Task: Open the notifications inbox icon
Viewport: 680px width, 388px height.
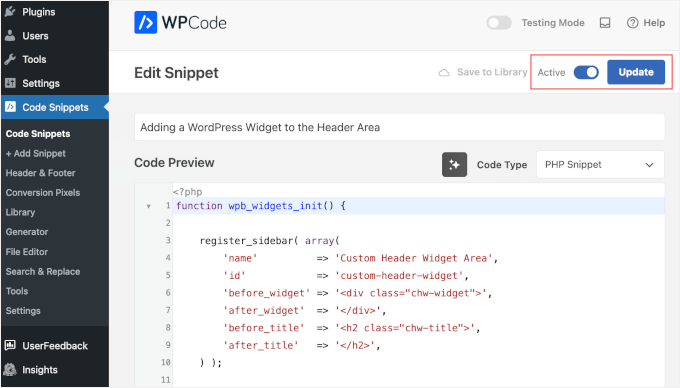Action: point(605,23)
